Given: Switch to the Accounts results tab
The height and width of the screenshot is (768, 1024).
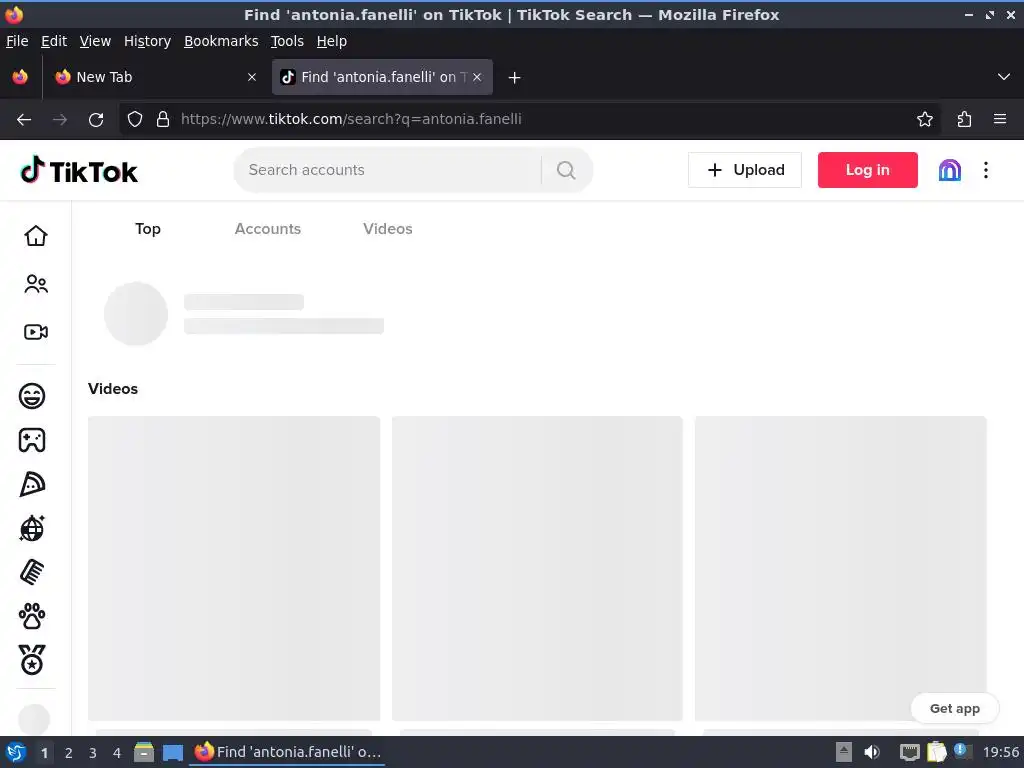Looking at the screenshot, I should (268, 229).
